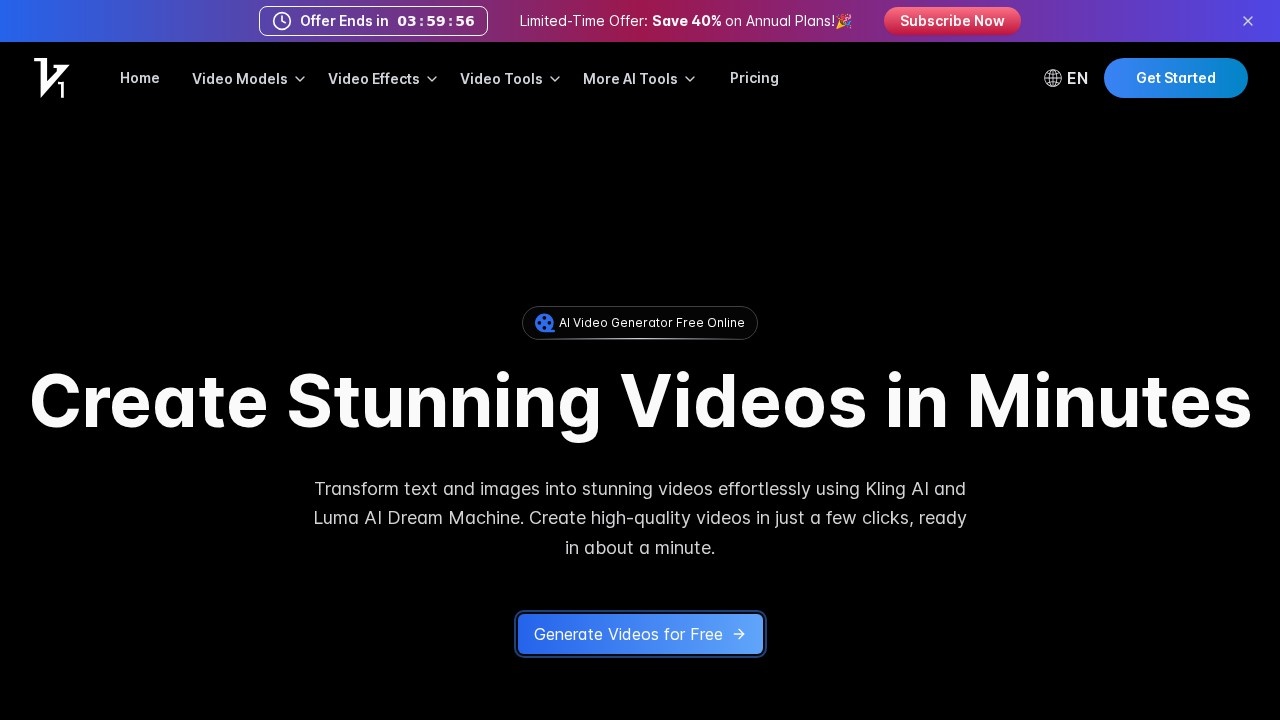The image size is (1280, 720).
Task: Open the Pricing page
Action: (x=754, y=78)
